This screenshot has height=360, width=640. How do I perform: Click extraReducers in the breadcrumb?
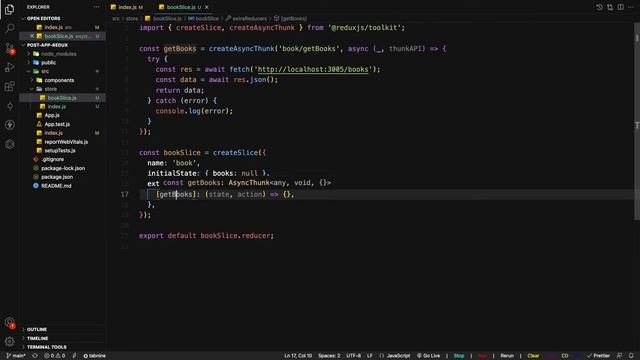pyautogui.click(x=249, y=18)
